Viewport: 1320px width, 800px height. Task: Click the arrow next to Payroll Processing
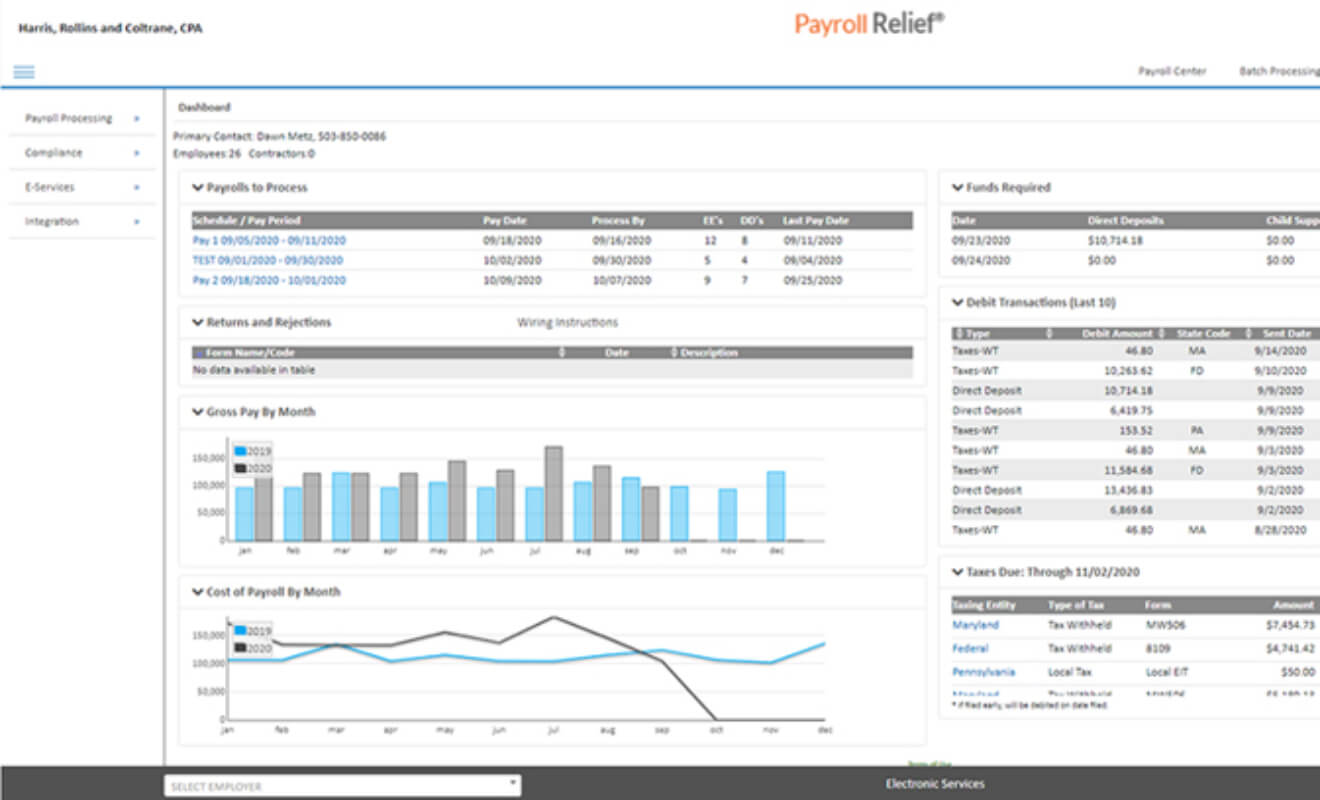pyautogui.click(x=136, y=119)
